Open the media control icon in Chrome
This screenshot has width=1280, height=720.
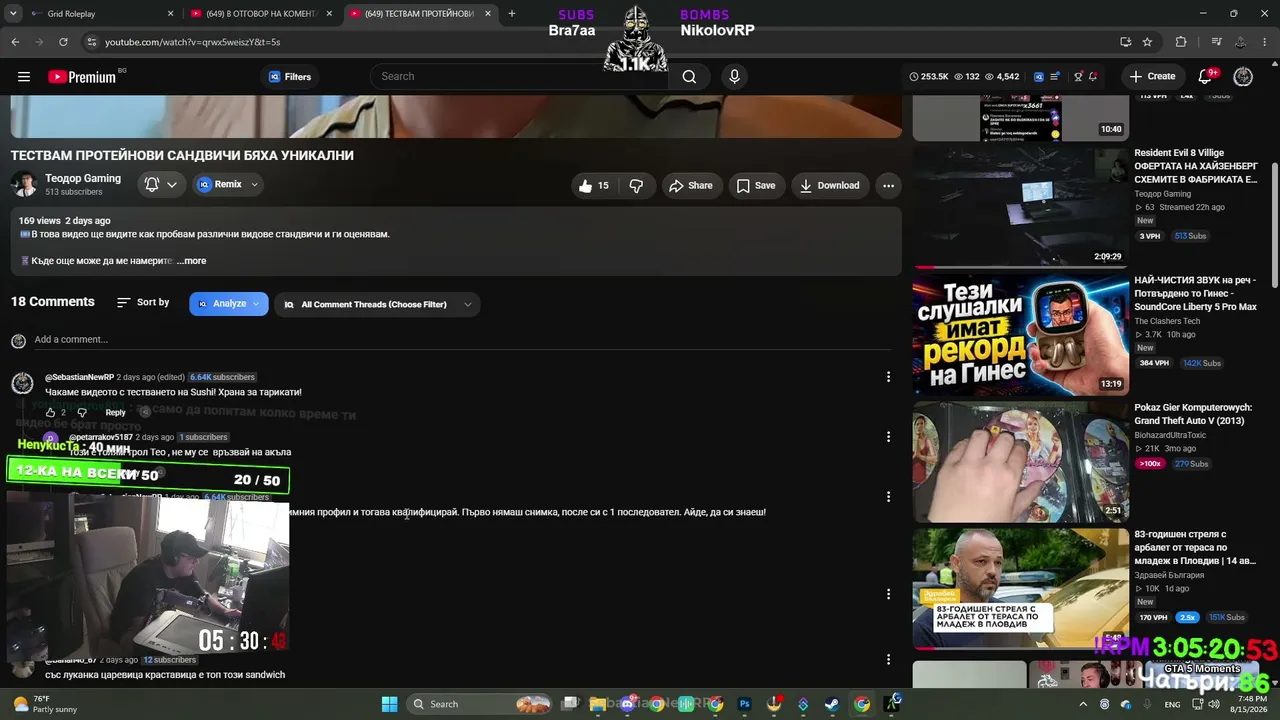tap(1216, 42)
